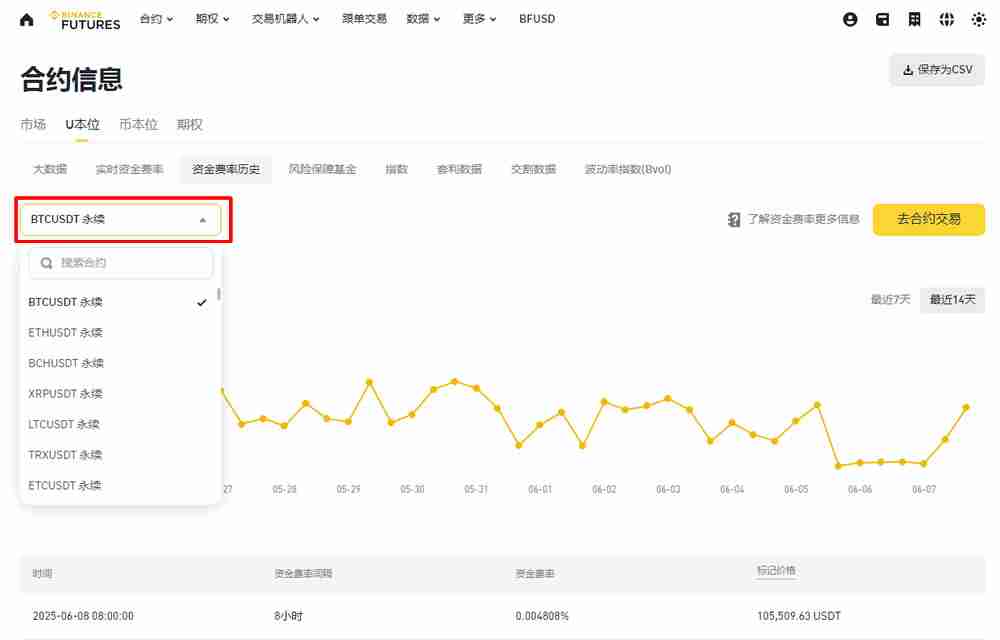1000x640 pixels.
Task: Click the download icon on 保存为CSV button
Action: pos(909,70)
